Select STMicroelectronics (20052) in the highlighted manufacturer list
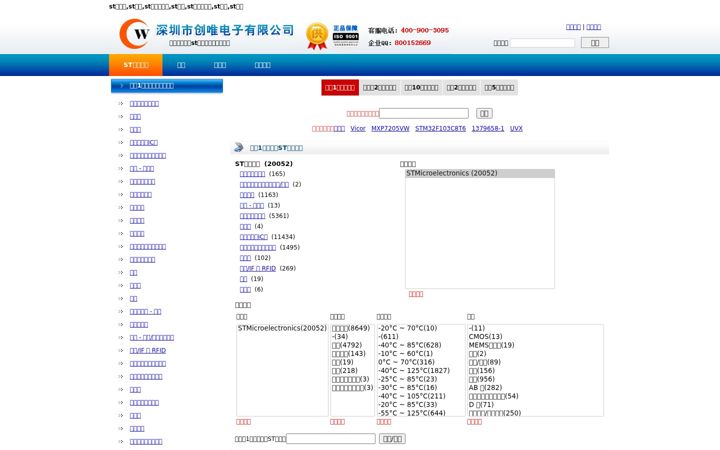The image size is (720, 450). pos(479,173)
